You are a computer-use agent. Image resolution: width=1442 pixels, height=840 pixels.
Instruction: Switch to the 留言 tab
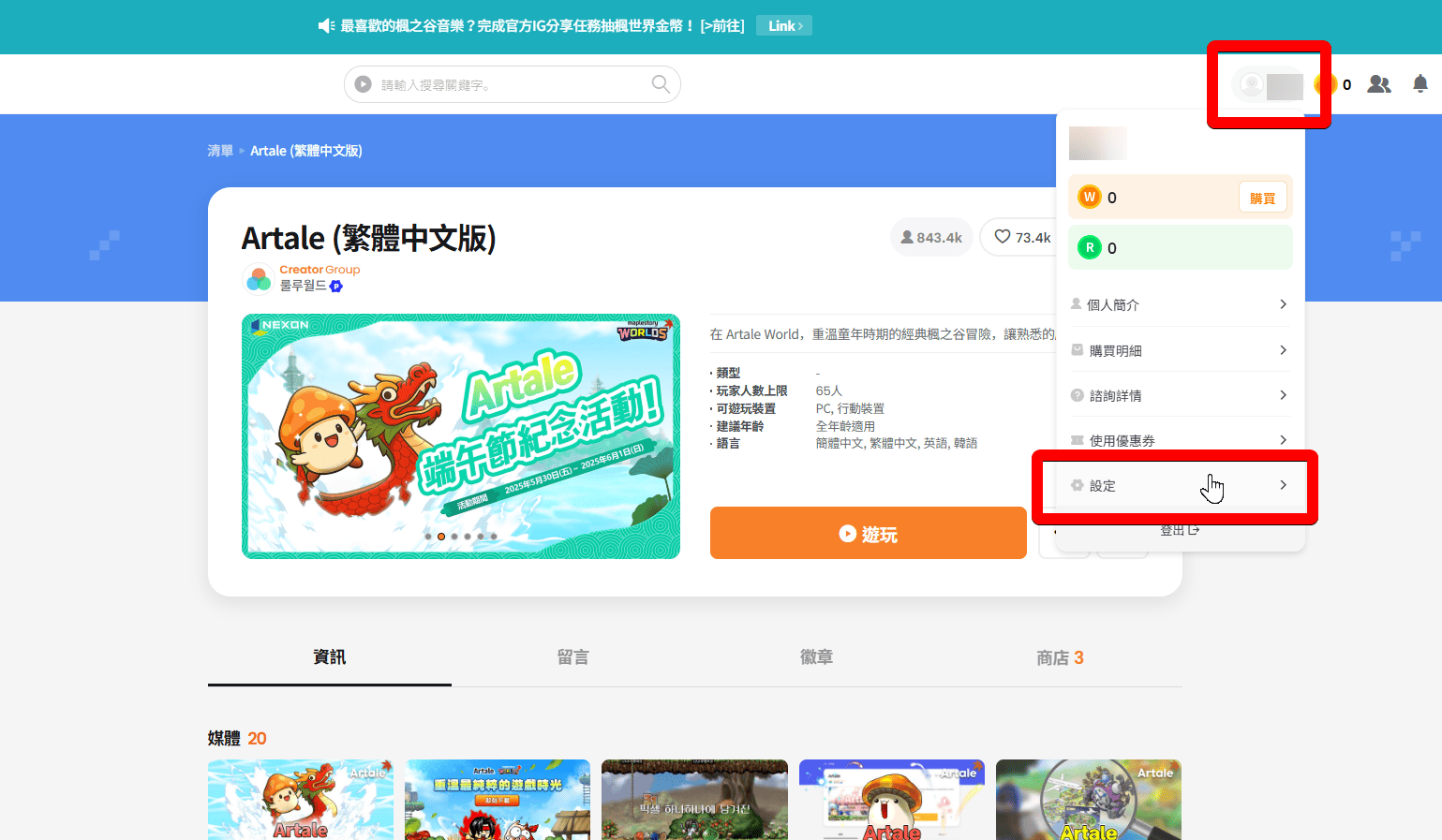click(x=573, y=657)
